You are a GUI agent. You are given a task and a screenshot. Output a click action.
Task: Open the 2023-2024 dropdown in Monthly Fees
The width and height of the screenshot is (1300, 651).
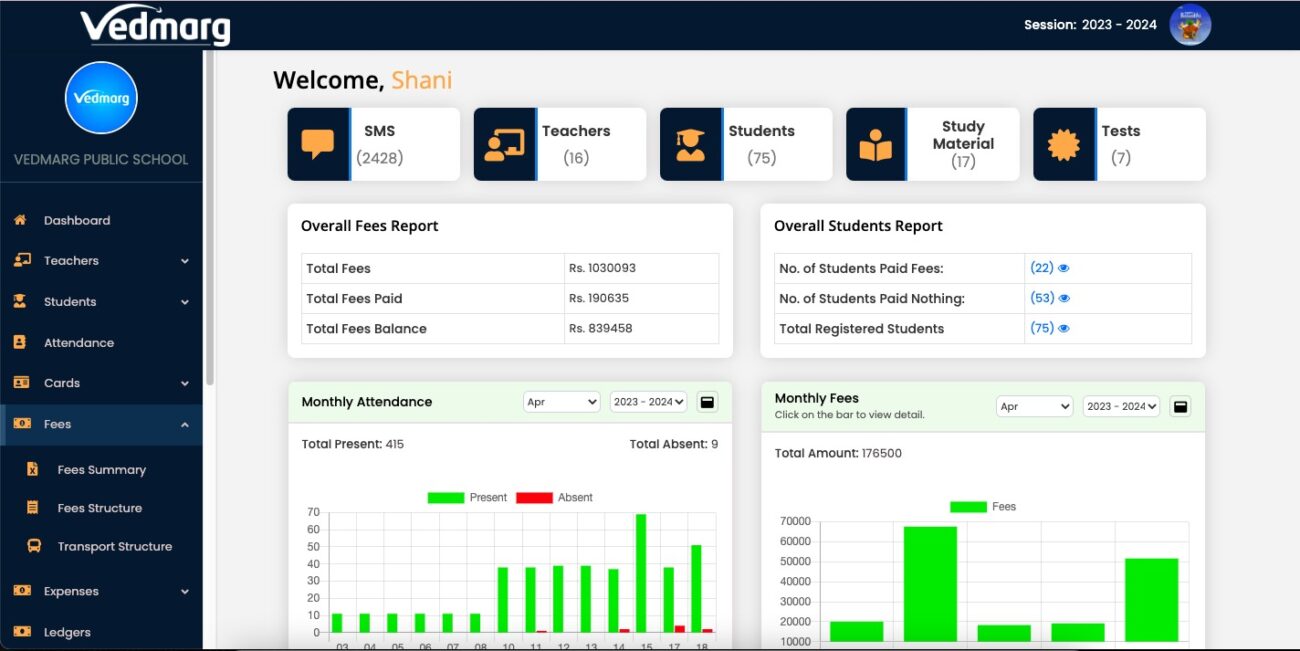coord(1120,405)
